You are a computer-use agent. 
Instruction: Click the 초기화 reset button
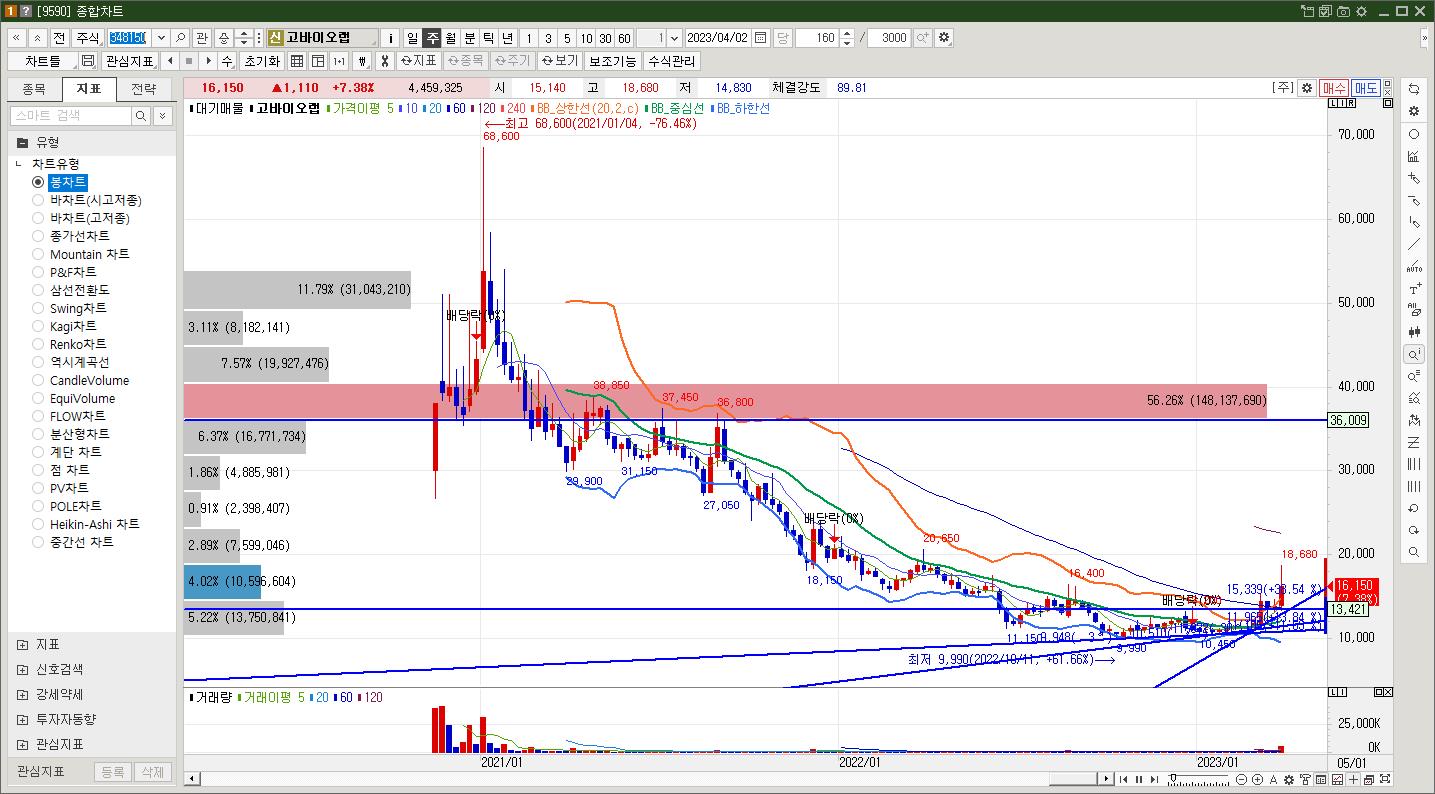(263, 61)
